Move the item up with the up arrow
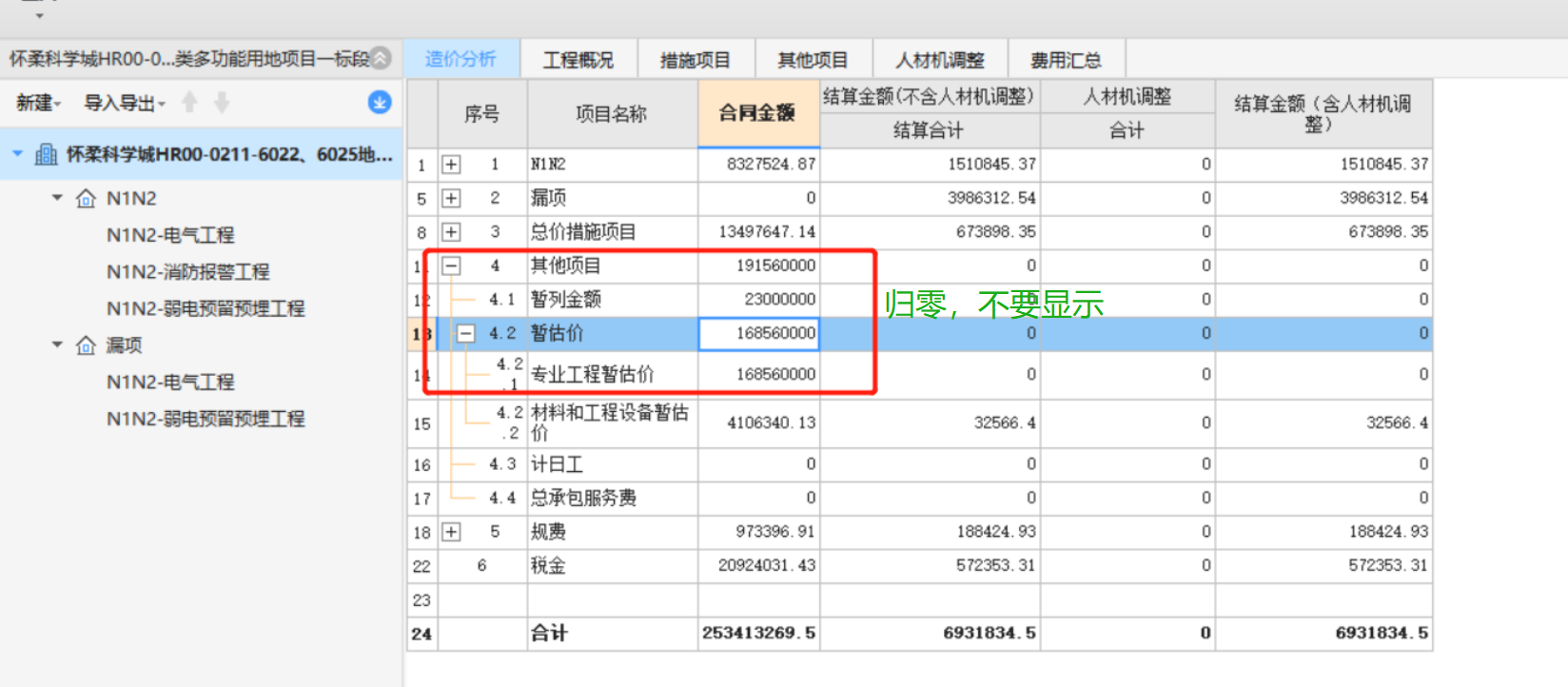The height and width of the screenshot is (687, 1568). pyautogui.click(x=189, y=102)
